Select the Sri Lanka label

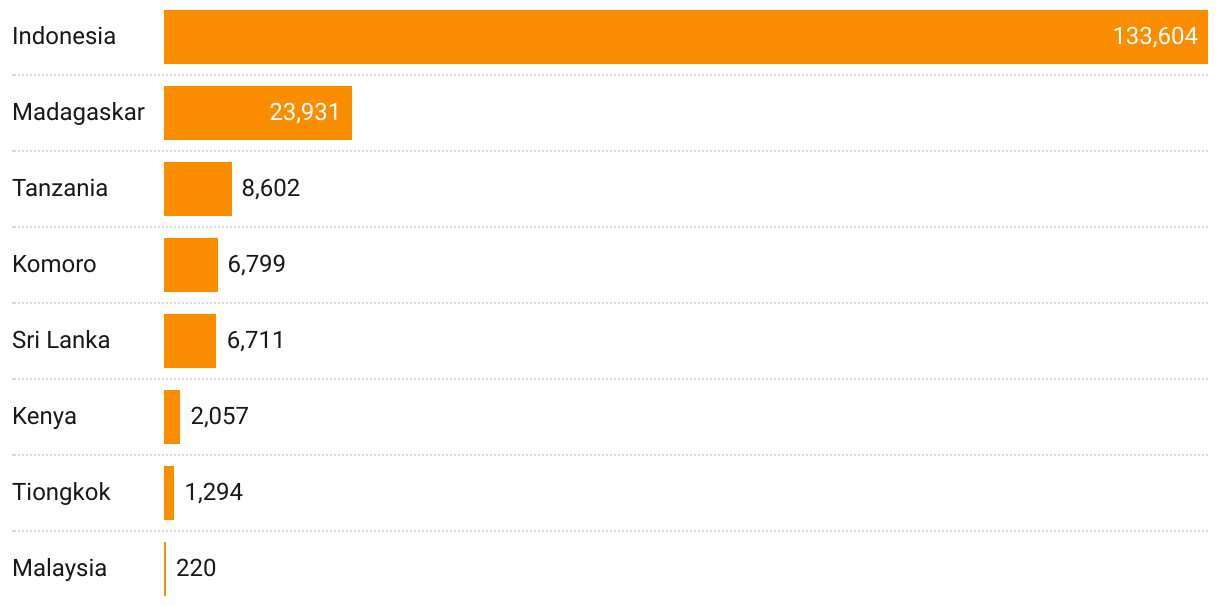tap(61, 340)
